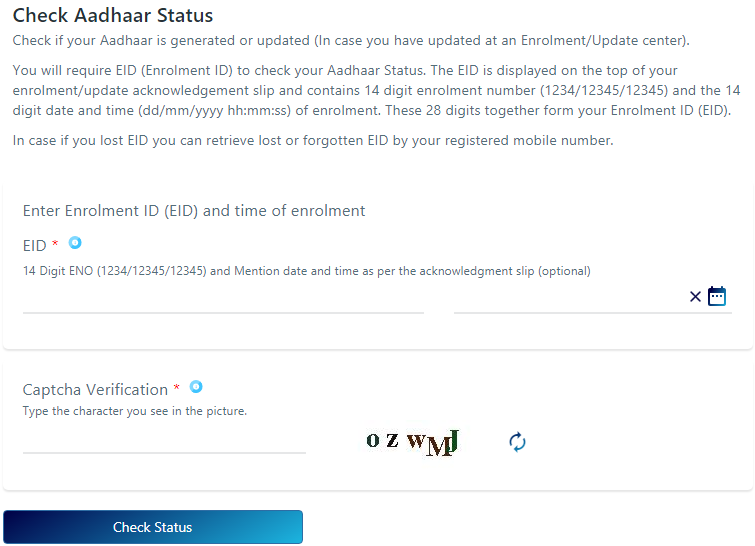
Task: Click the Enter Enrolment ID section heading
Action: pyautogui.click(x=194, y=211)
